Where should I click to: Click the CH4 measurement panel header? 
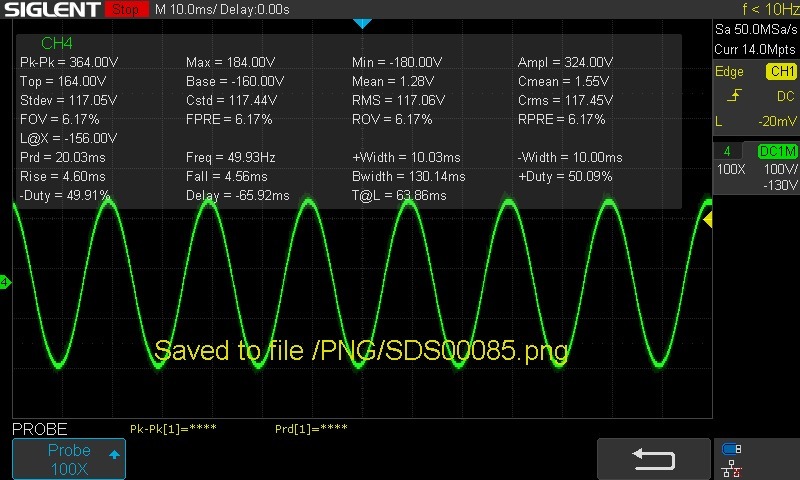[57, 43]
